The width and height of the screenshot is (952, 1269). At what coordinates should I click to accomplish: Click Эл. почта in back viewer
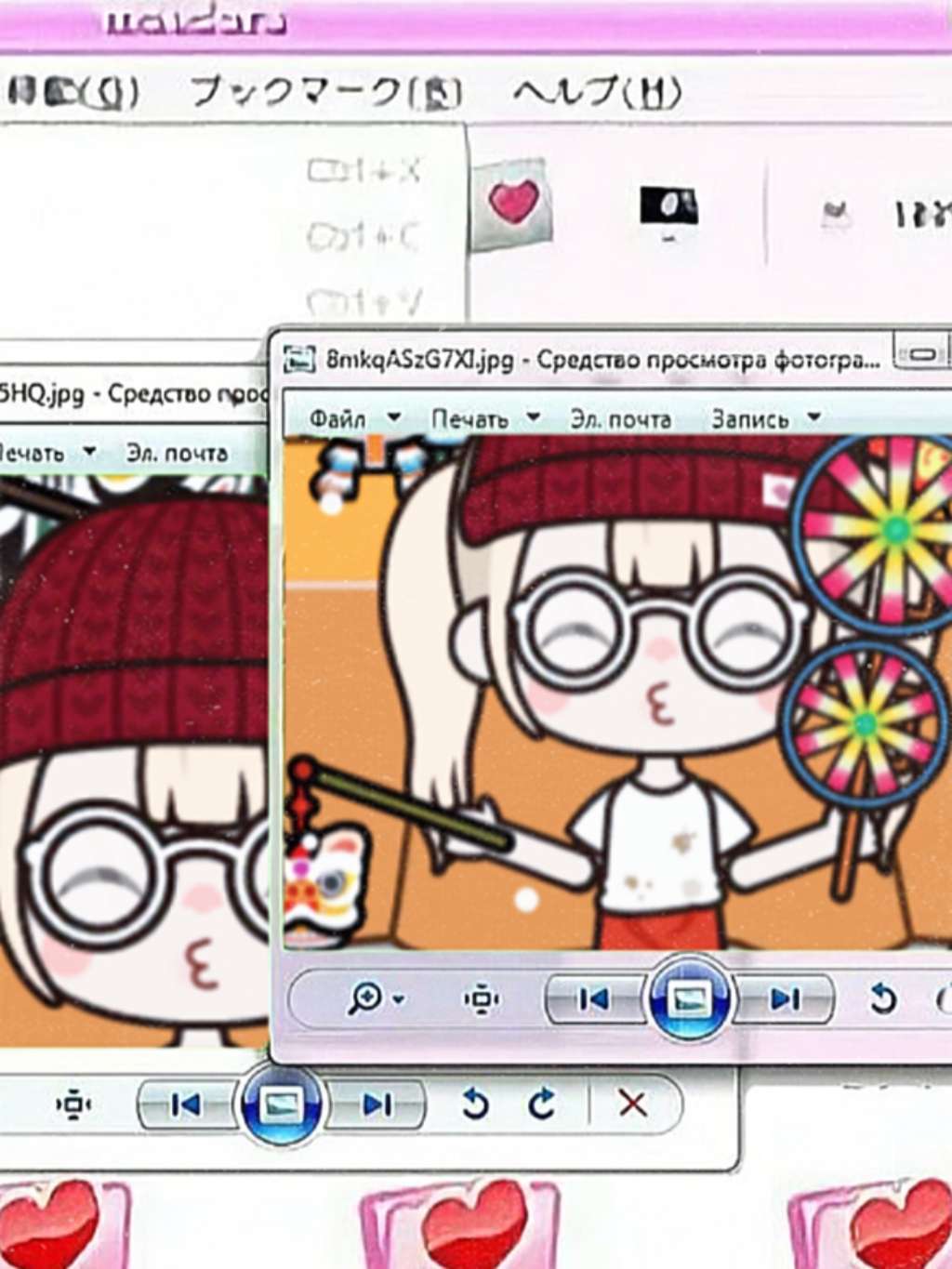[x=177, y=454]
